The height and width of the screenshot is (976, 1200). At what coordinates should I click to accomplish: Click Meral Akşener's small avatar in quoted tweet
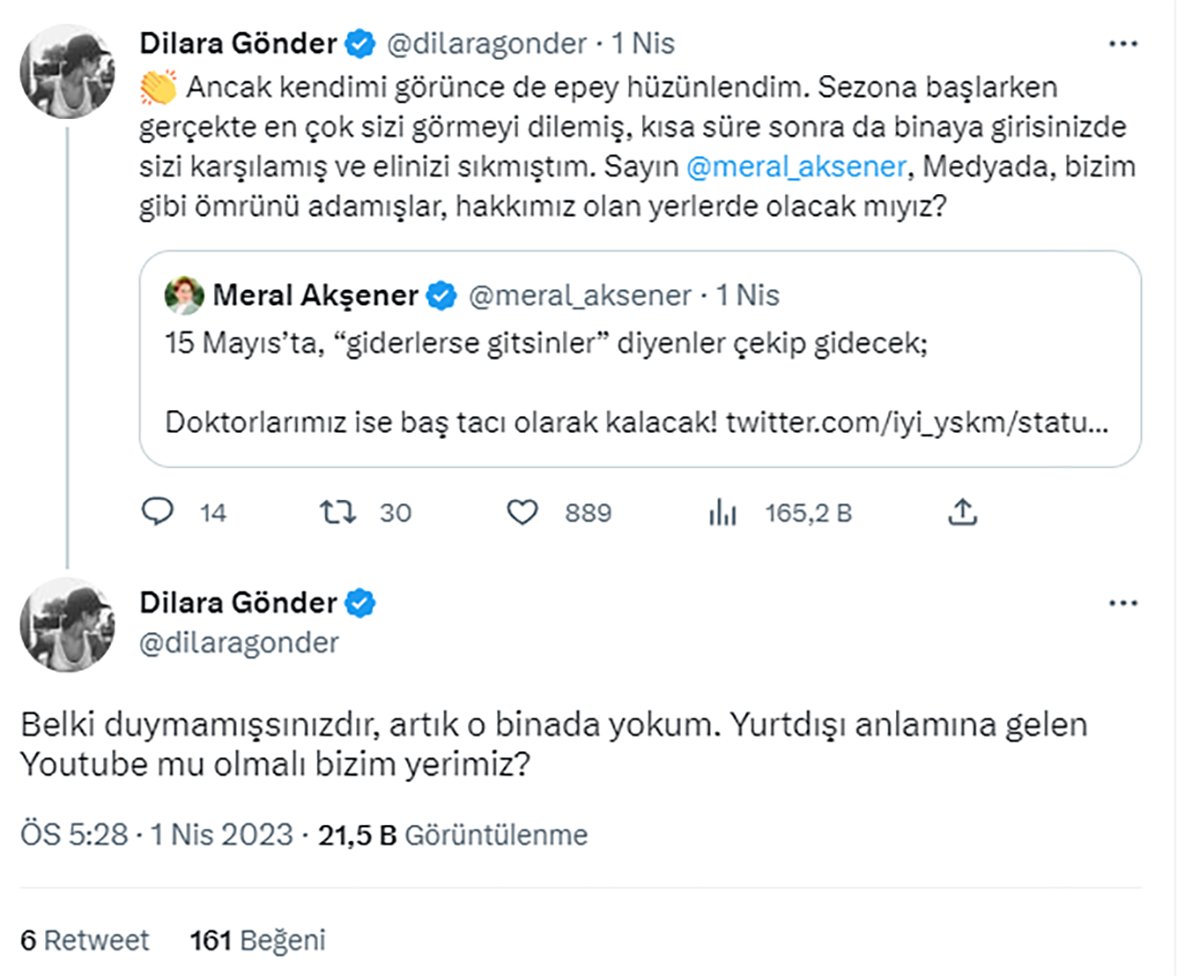pyautogui.click(x=185, y=296)
